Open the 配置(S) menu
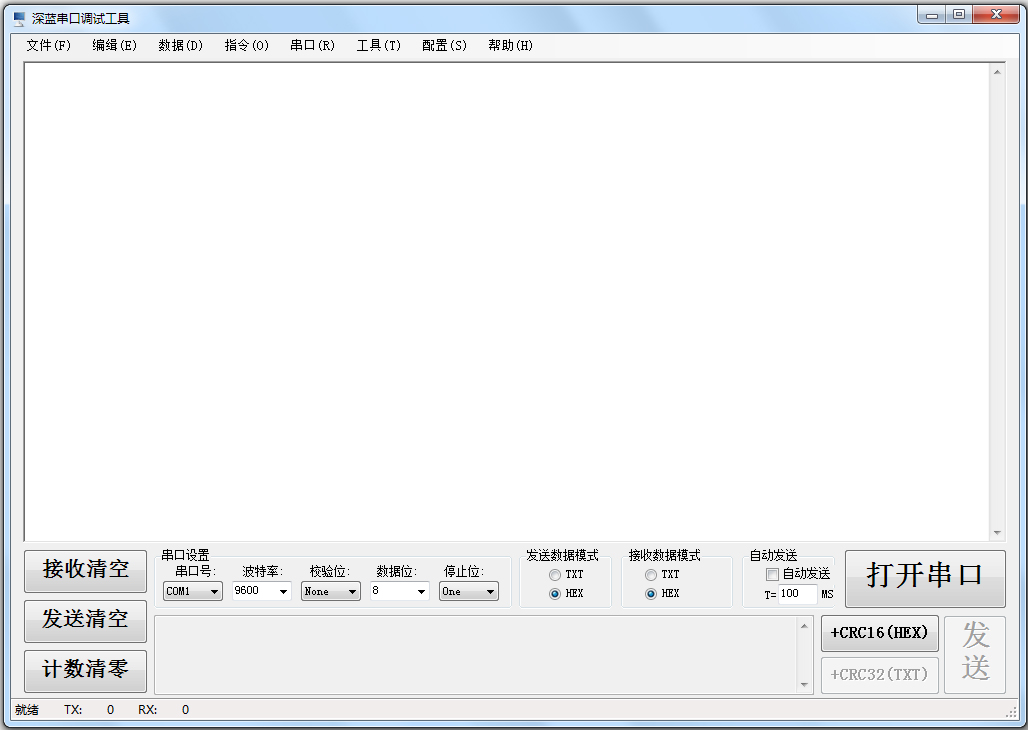1028x730 pixels. [443, 45]
